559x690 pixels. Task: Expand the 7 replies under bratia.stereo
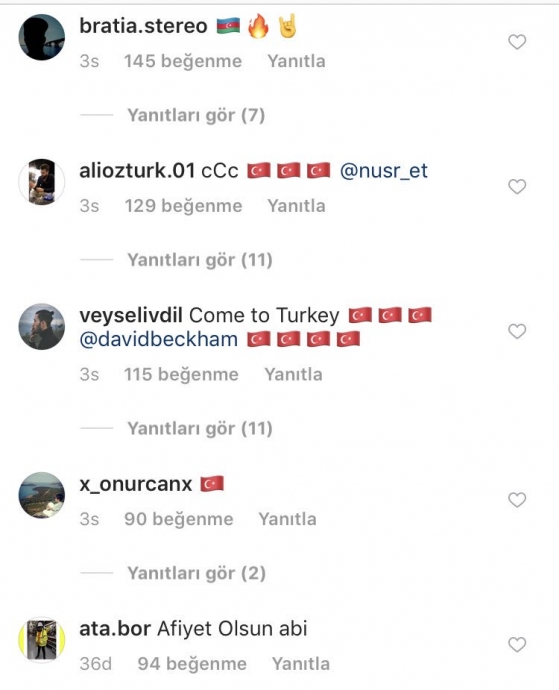coord(196,115)
